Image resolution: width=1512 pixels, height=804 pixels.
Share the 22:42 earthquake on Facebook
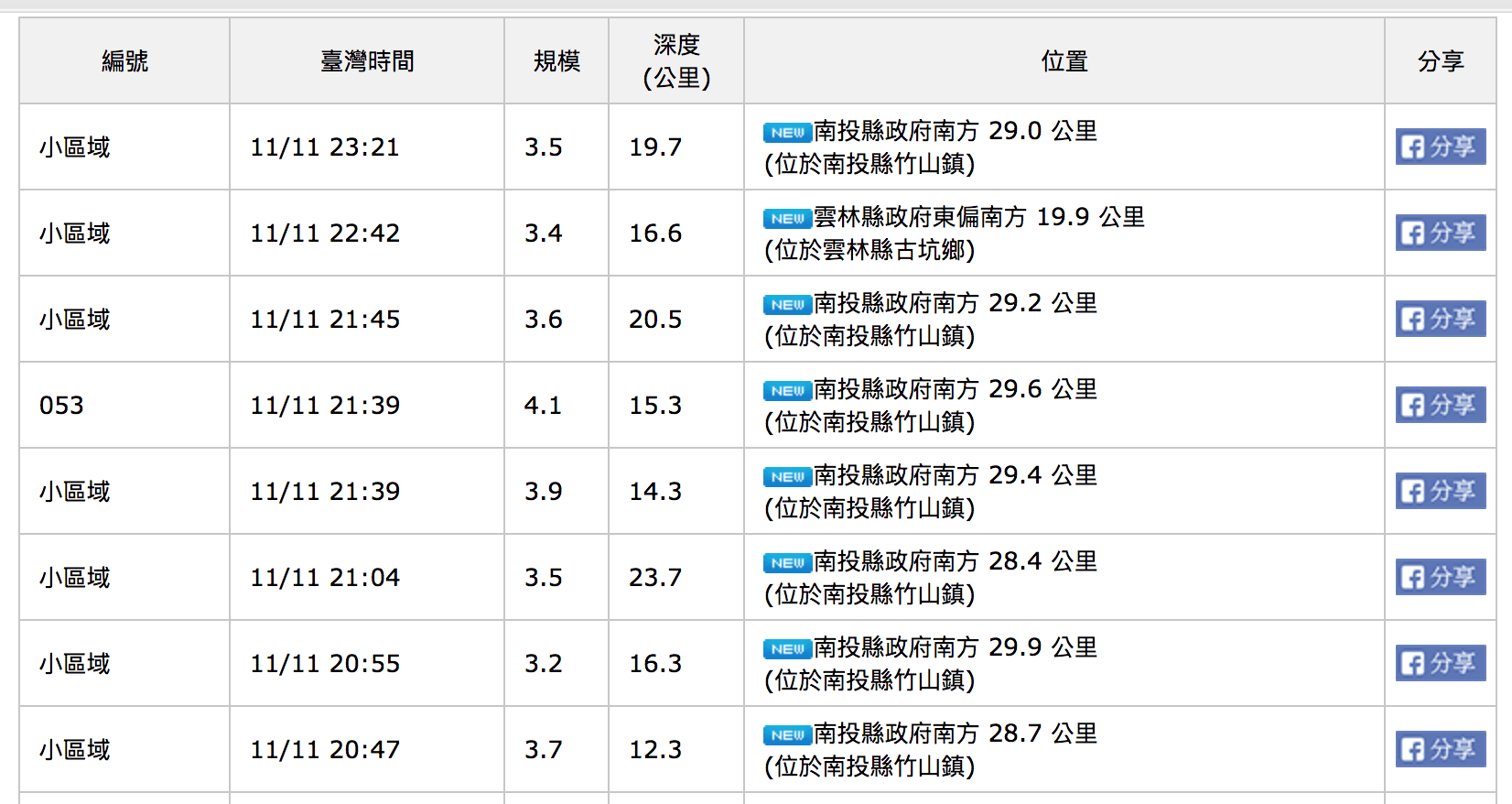click(x=1441, y=233)
